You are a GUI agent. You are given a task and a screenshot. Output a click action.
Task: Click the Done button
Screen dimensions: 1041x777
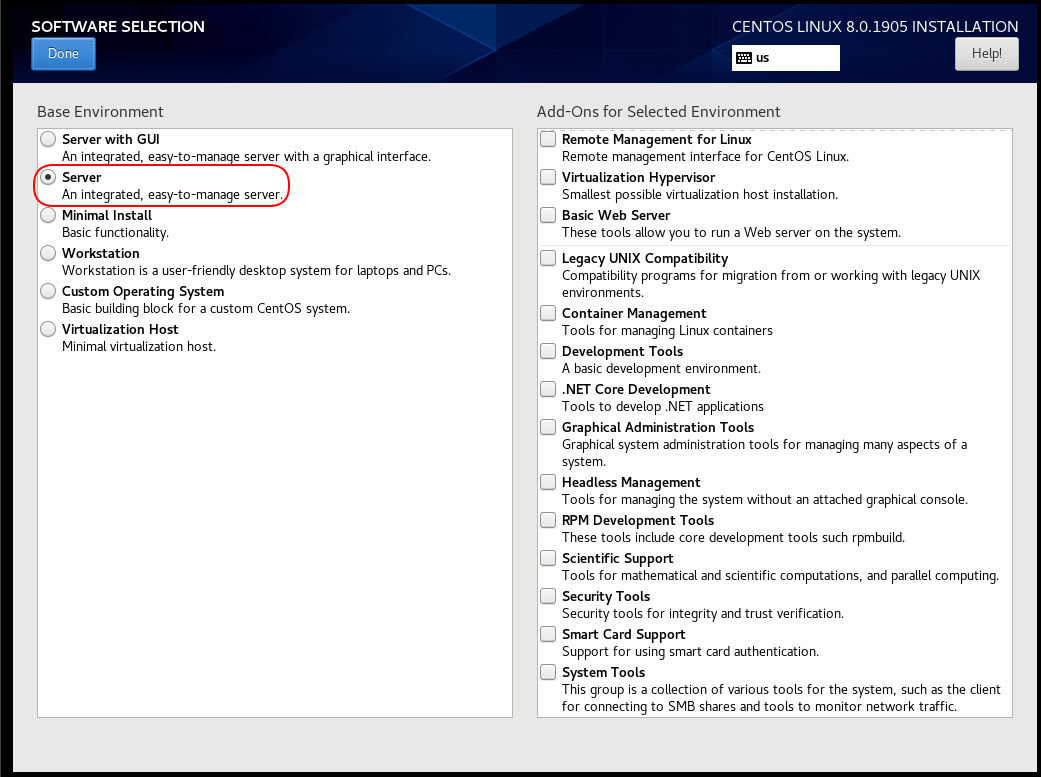[63, 53]
